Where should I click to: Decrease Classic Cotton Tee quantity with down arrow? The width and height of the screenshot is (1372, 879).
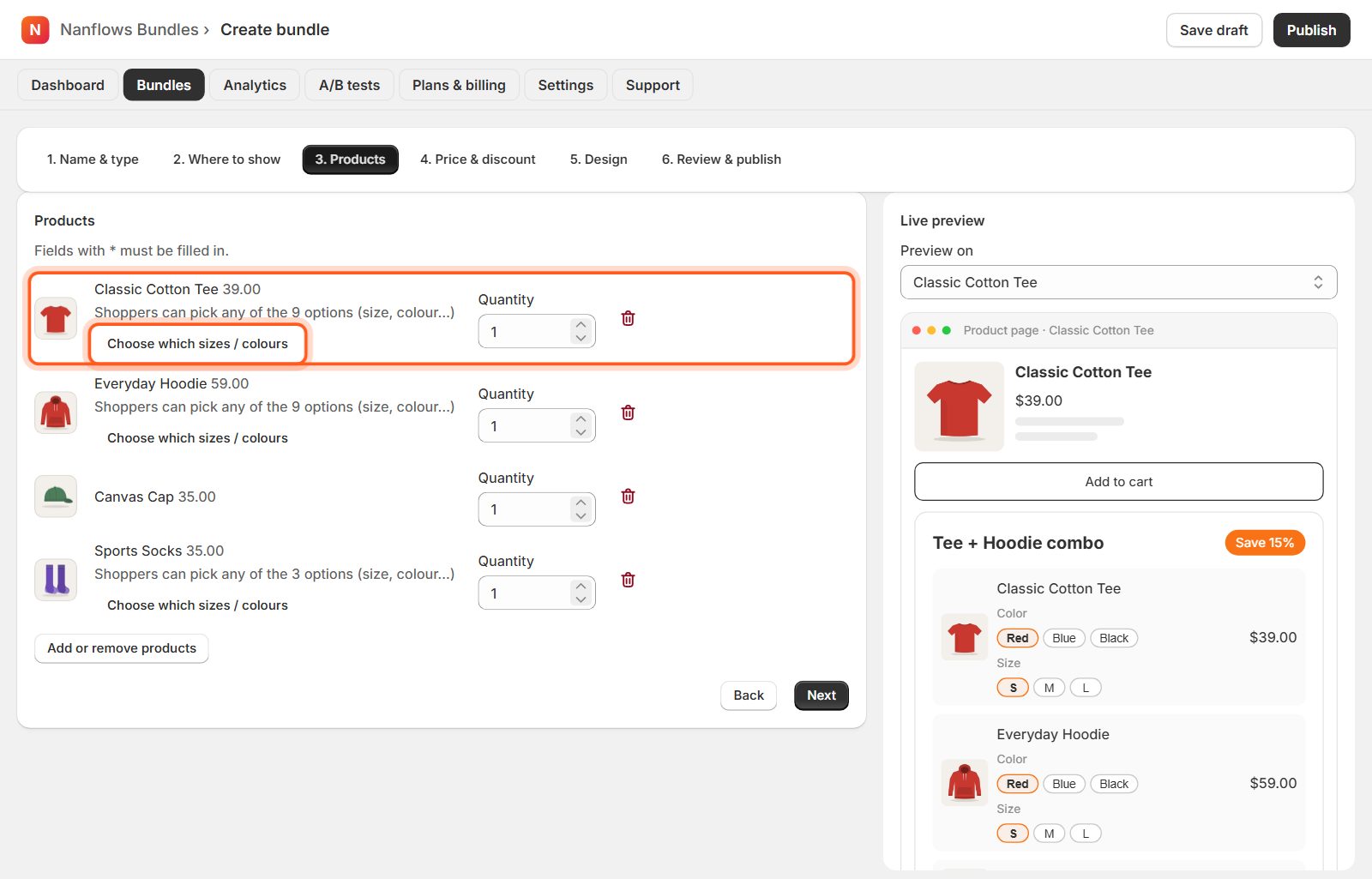pyautogui.click(x=581, y=338)
